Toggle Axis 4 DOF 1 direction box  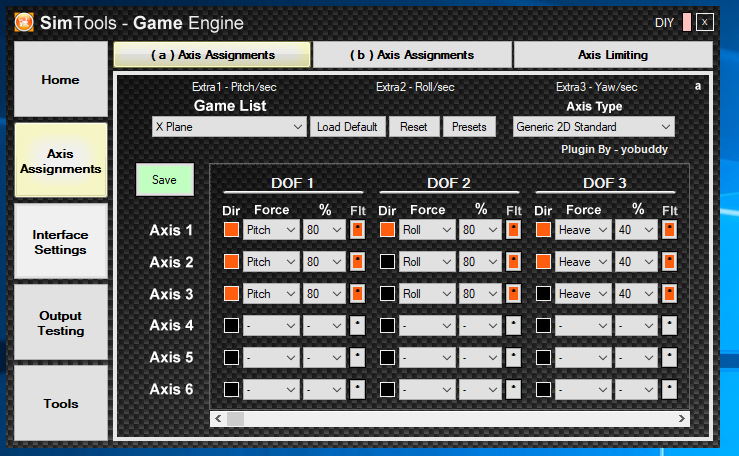coord(231,326)
